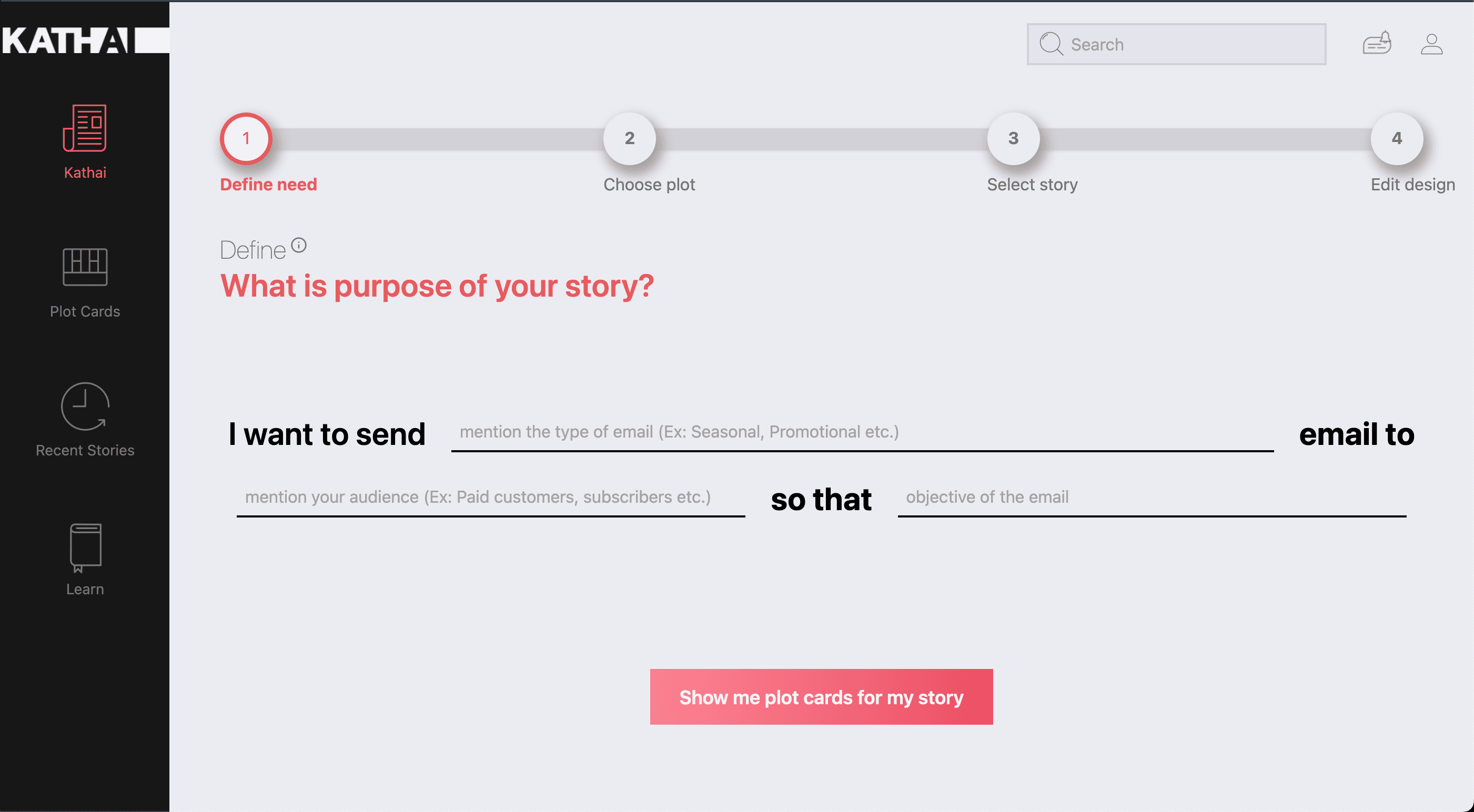Click the audience input field
The image size is (1474, 812).
point(490,498)
